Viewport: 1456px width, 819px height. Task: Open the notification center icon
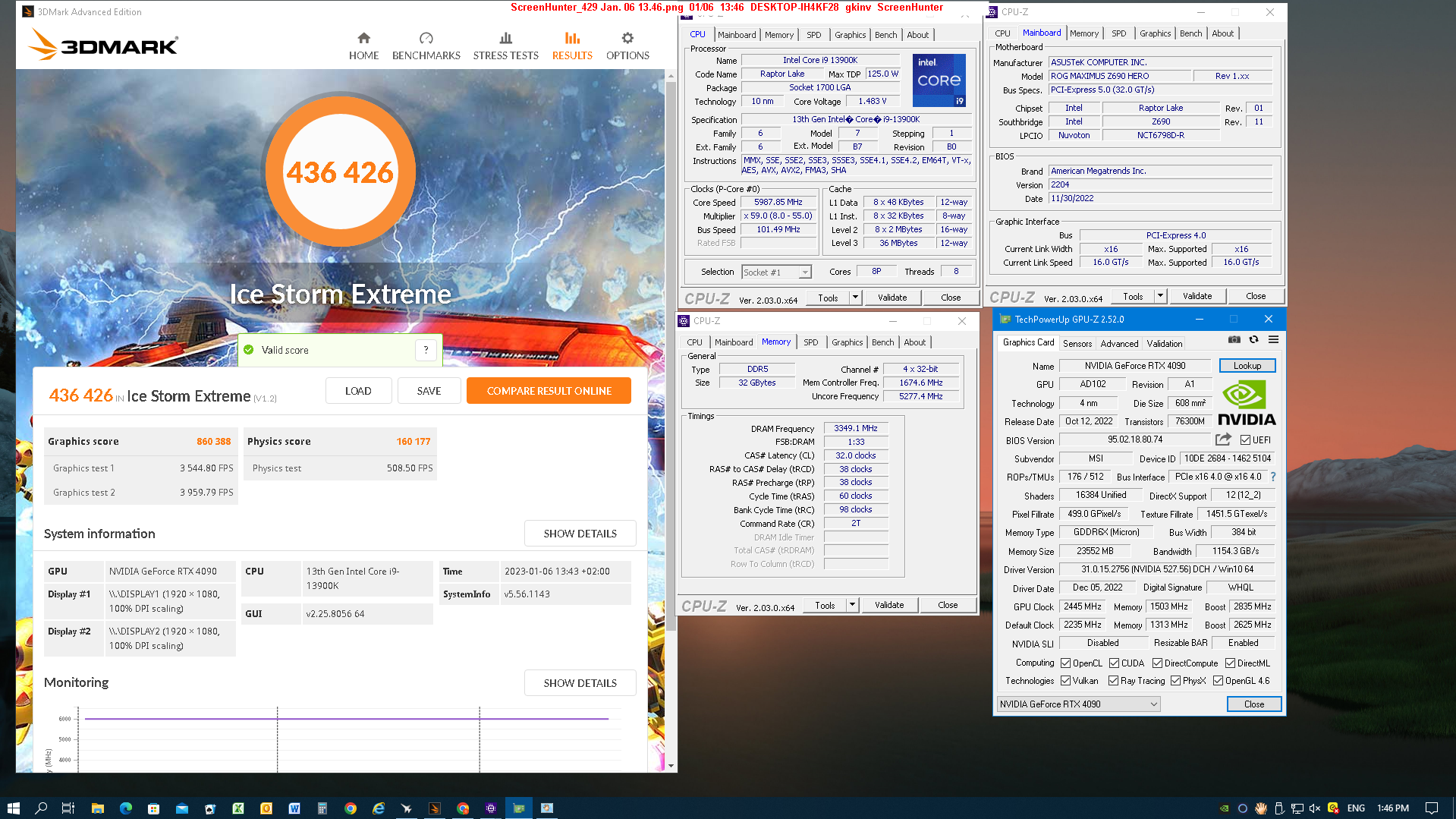1431,808
